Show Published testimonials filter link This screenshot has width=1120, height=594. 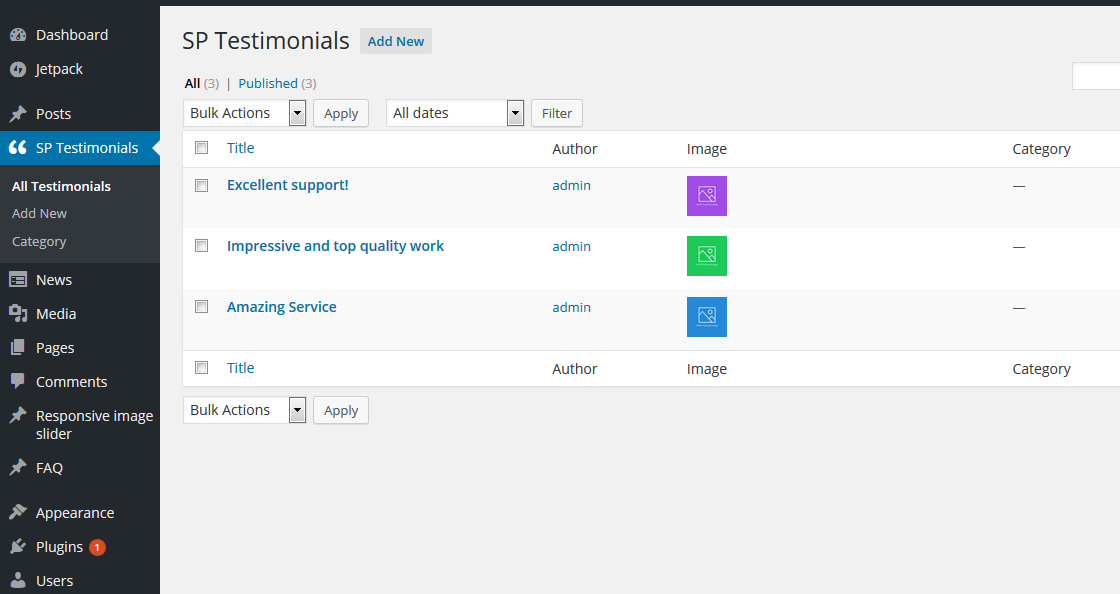pyautogui.click(x=268, y=84)
